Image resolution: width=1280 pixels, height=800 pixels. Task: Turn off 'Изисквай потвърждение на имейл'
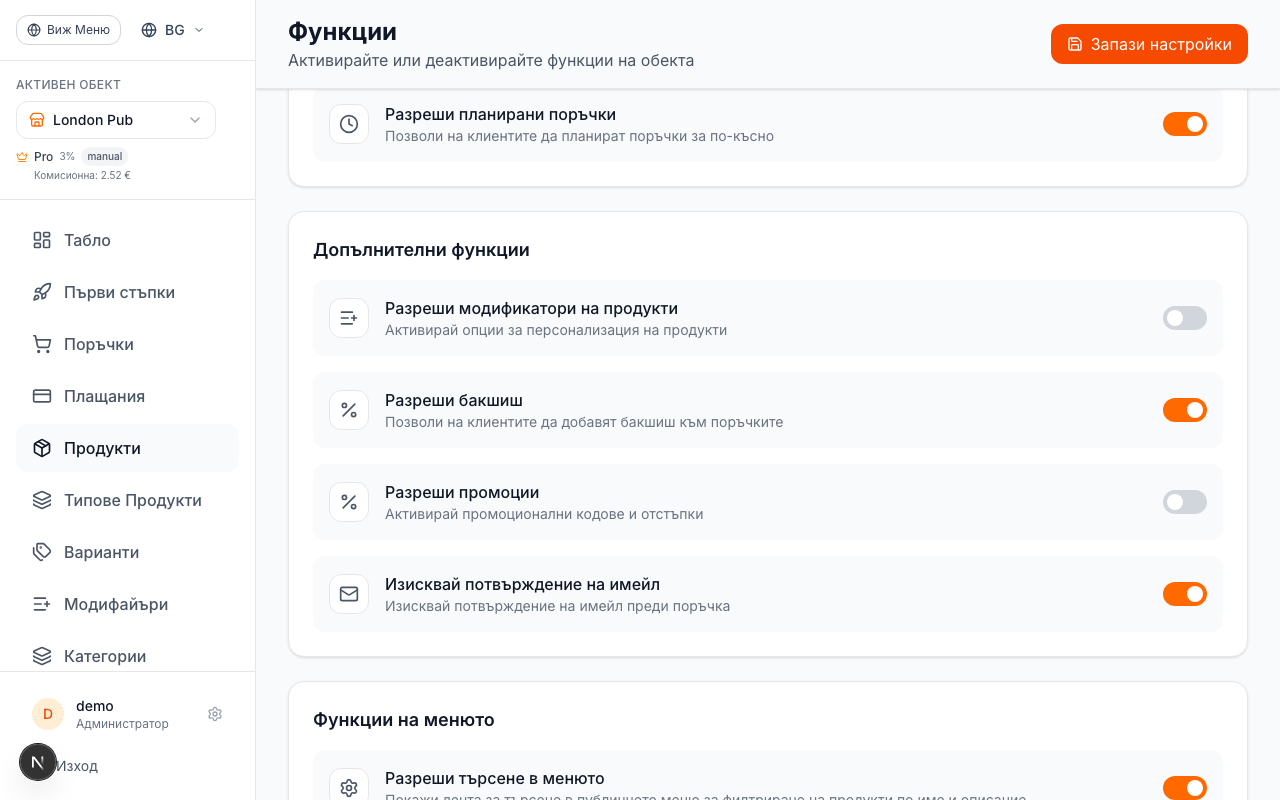[1185, 594]
